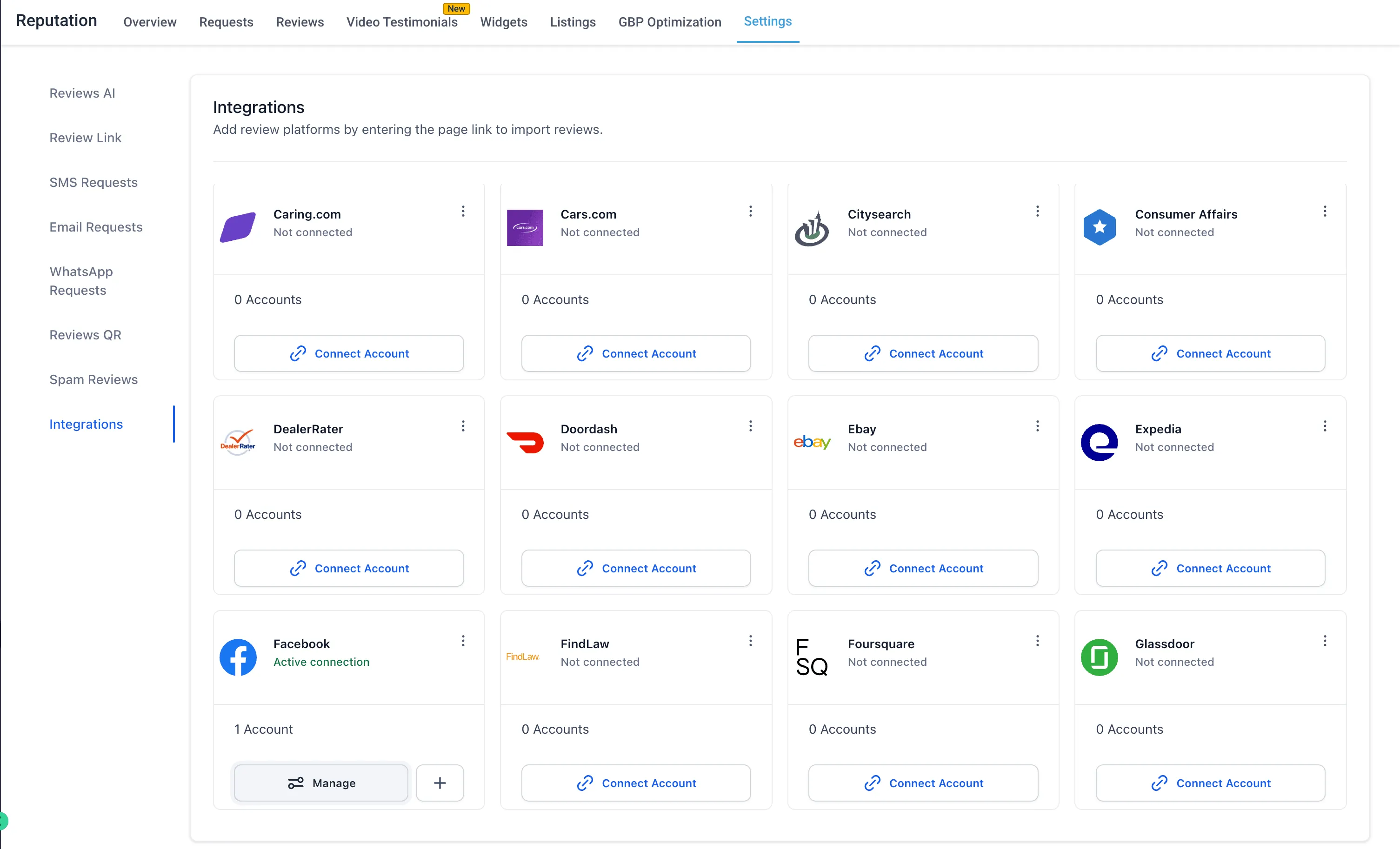Connect a Foursquare account
1400x849 pixels.
point(923,783)
